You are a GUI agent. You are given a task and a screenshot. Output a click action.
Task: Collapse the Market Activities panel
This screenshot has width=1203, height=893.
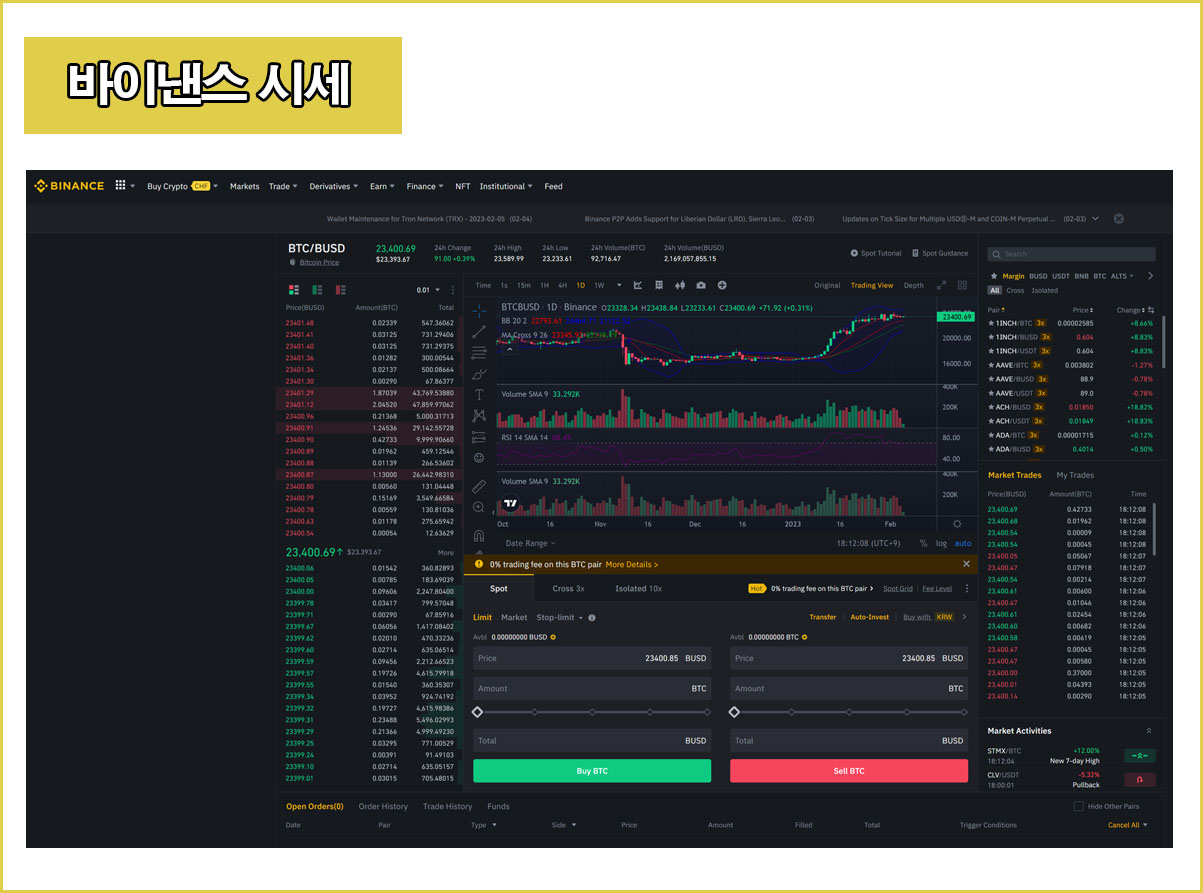point(1148,731)
